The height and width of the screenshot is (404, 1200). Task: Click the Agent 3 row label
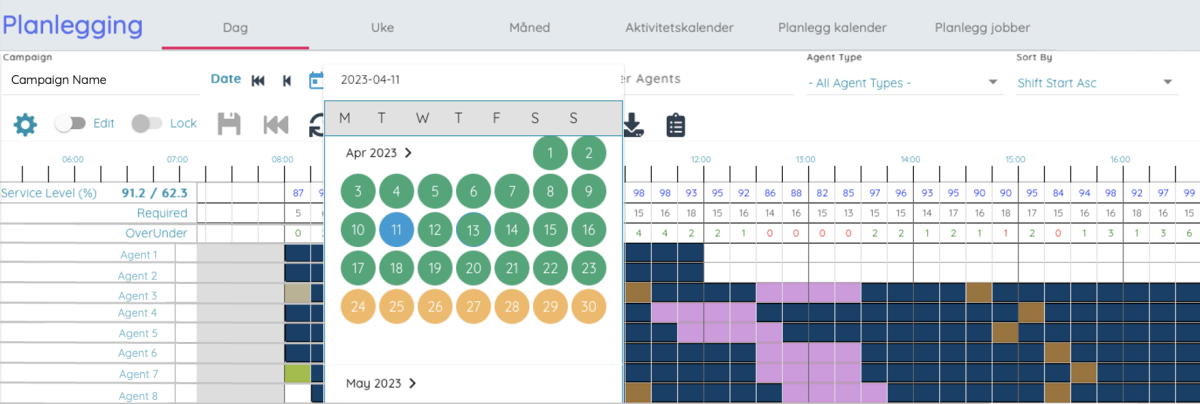pos(138,295)
